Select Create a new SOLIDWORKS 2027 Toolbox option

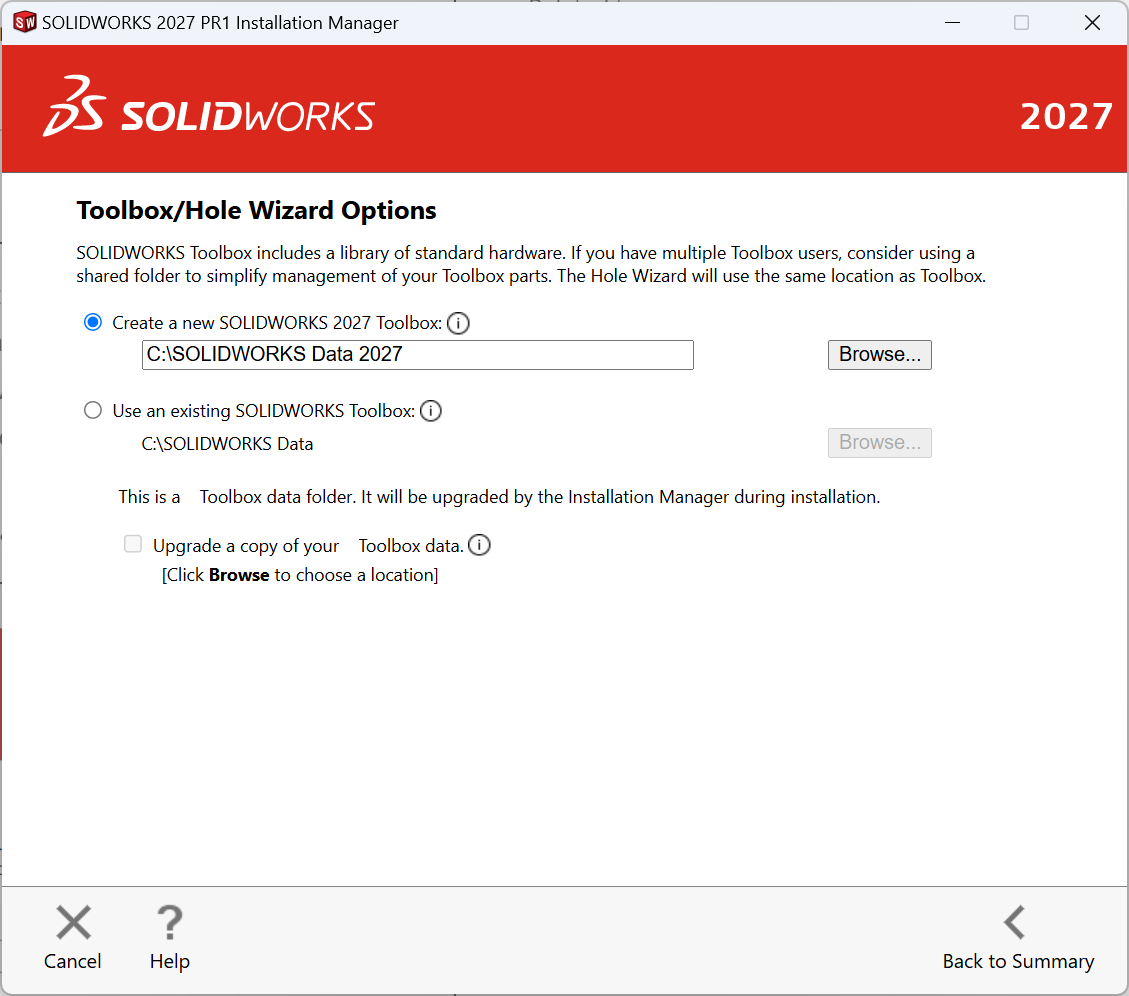(93, 322)
